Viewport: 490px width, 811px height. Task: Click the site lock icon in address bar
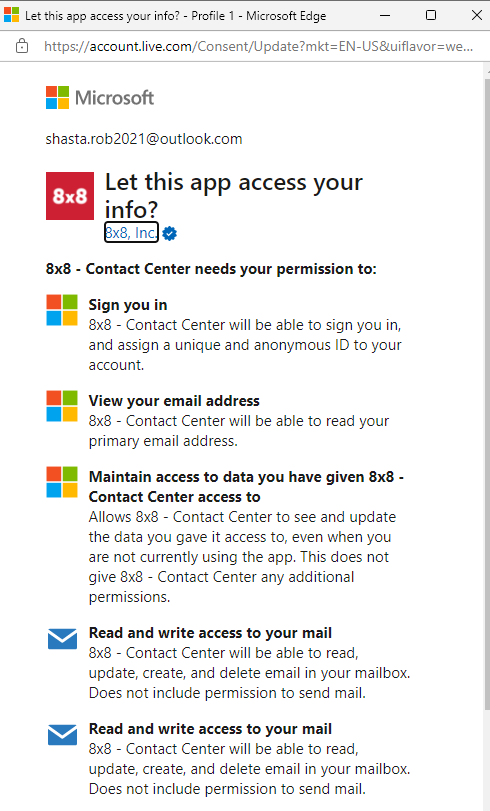tap(22, 46)
